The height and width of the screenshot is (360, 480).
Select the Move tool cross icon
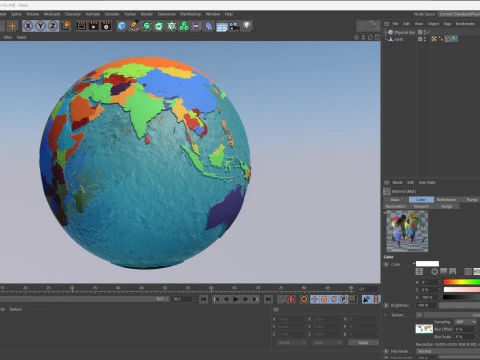(x=12, y=26)
